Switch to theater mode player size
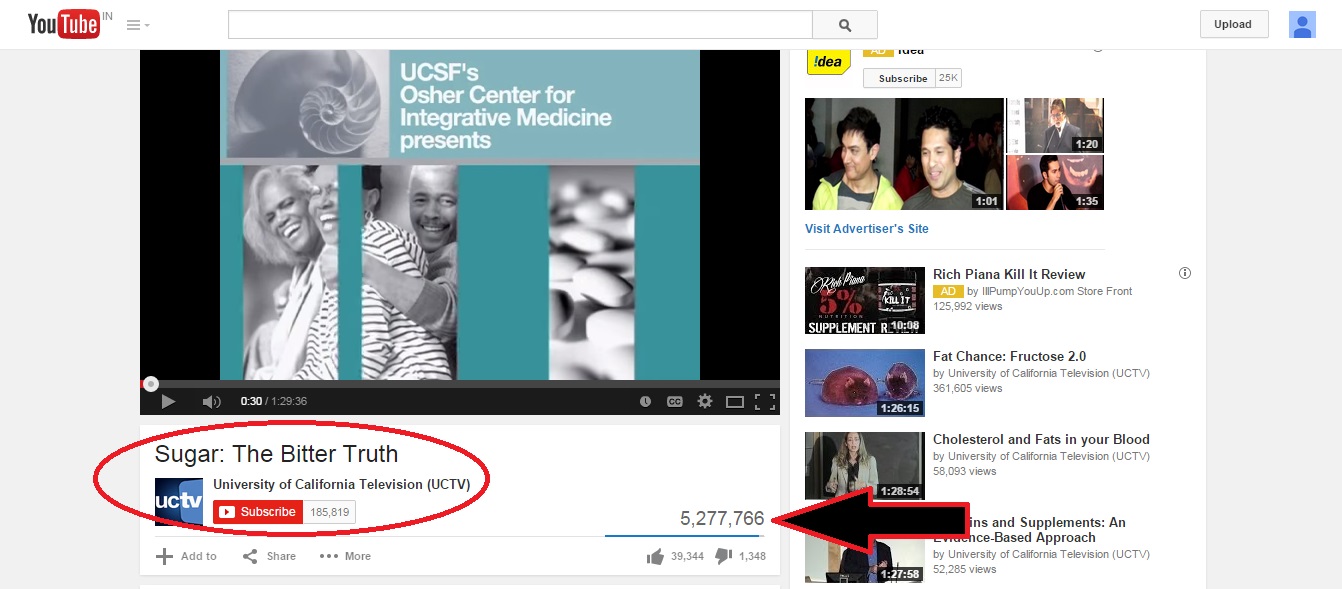 point(735,402)
